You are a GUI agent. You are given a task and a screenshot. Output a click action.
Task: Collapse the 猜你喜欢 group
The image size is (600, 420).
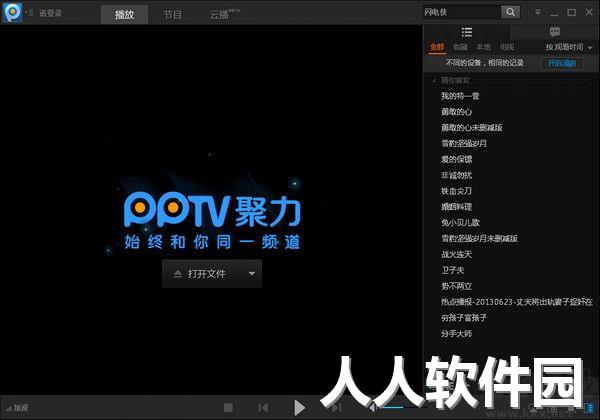(434, 80)
